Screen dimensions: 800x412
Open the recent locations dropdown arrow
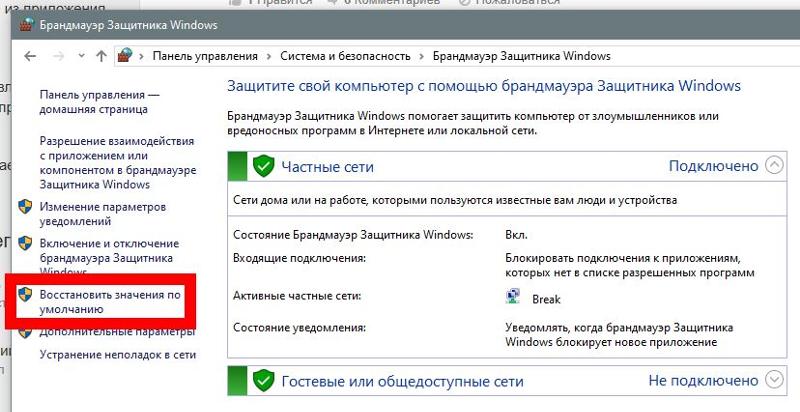[x=81, y=56]
